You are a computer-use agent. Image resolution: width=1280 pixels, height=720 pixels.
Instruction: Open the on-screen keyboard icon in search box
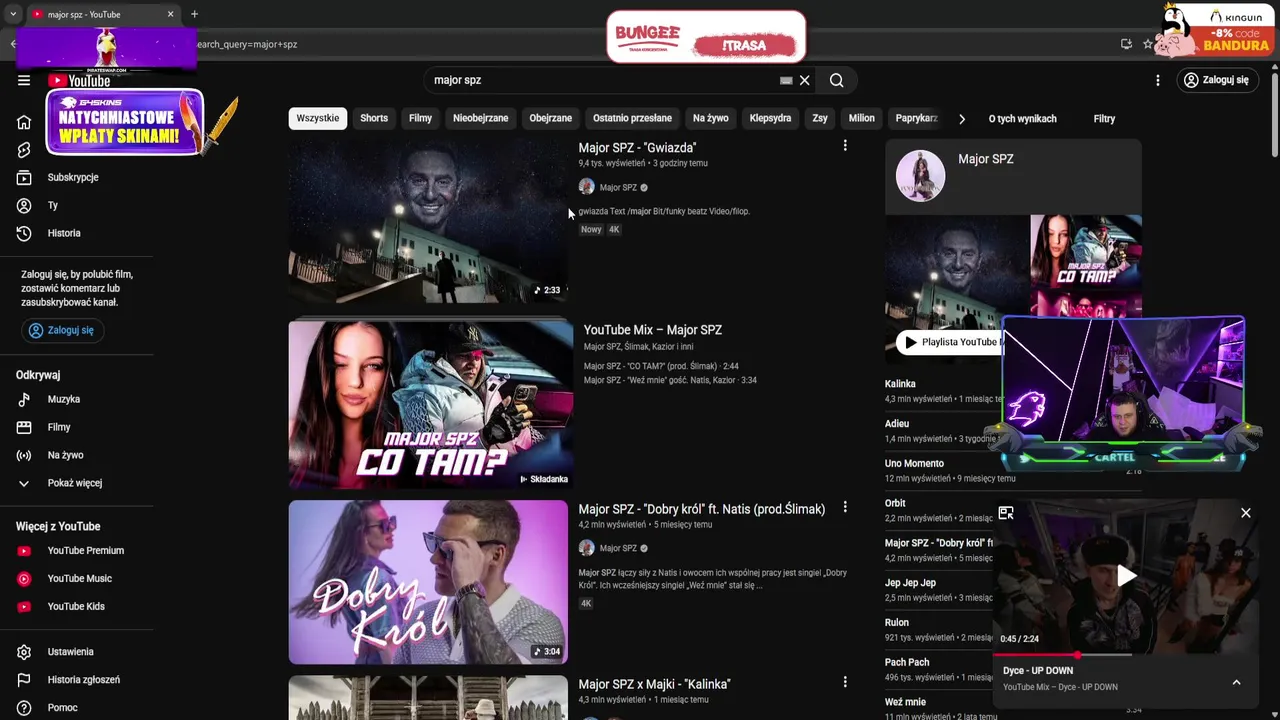coord(786,80)
